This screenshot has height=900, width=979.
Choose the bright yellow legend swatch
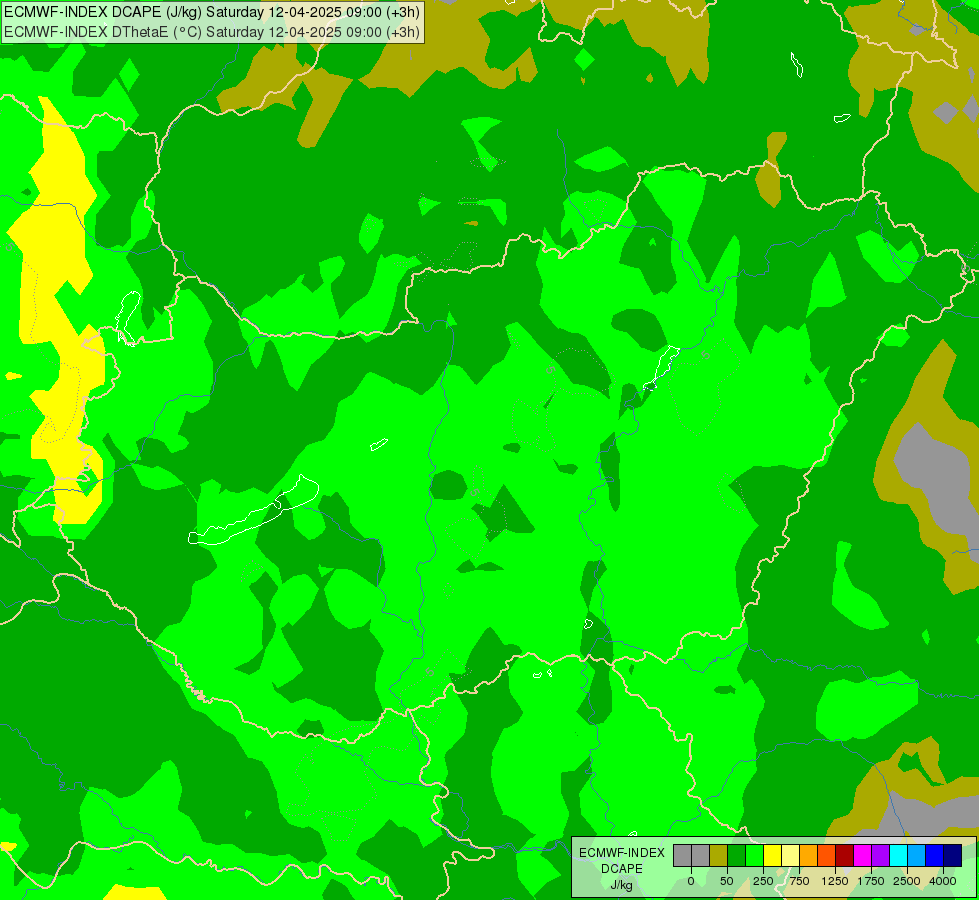click(772, 856)
